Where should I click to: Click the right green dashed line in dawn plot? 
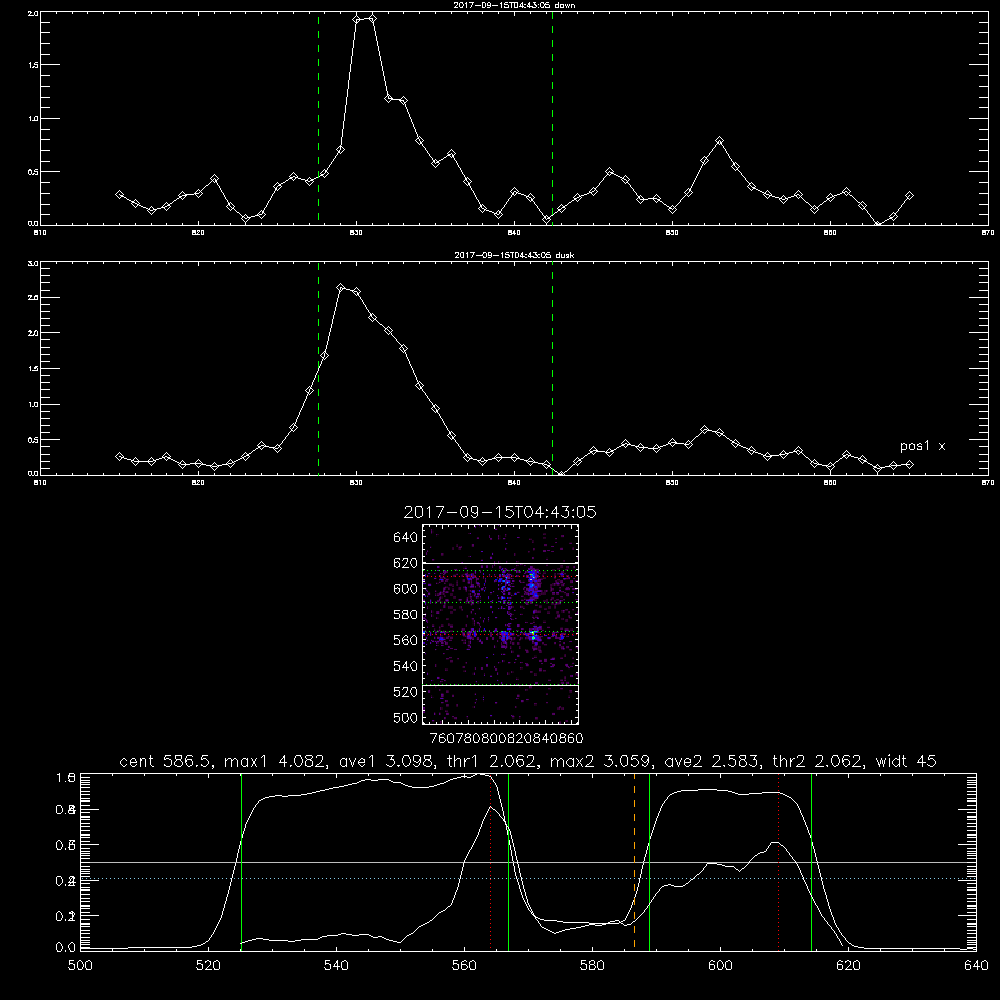(x=552, y=119)
